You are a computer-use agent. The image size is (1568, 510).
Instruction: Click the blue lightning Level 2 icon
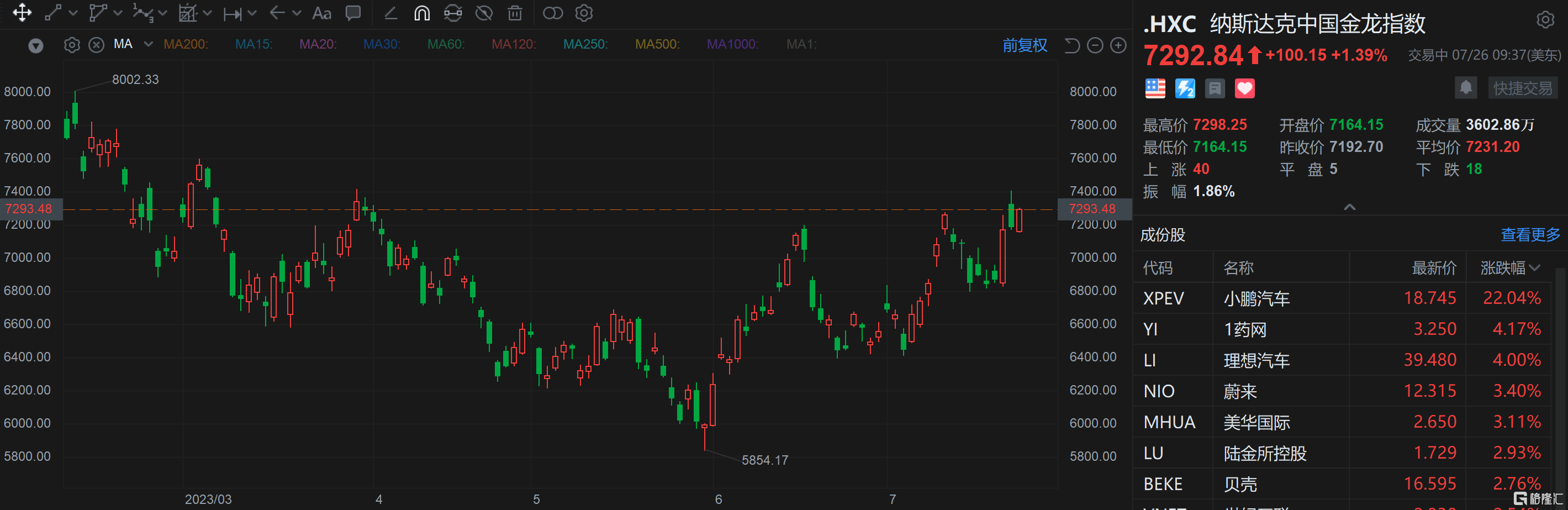pyautogui.click(x=1185, y=88)
